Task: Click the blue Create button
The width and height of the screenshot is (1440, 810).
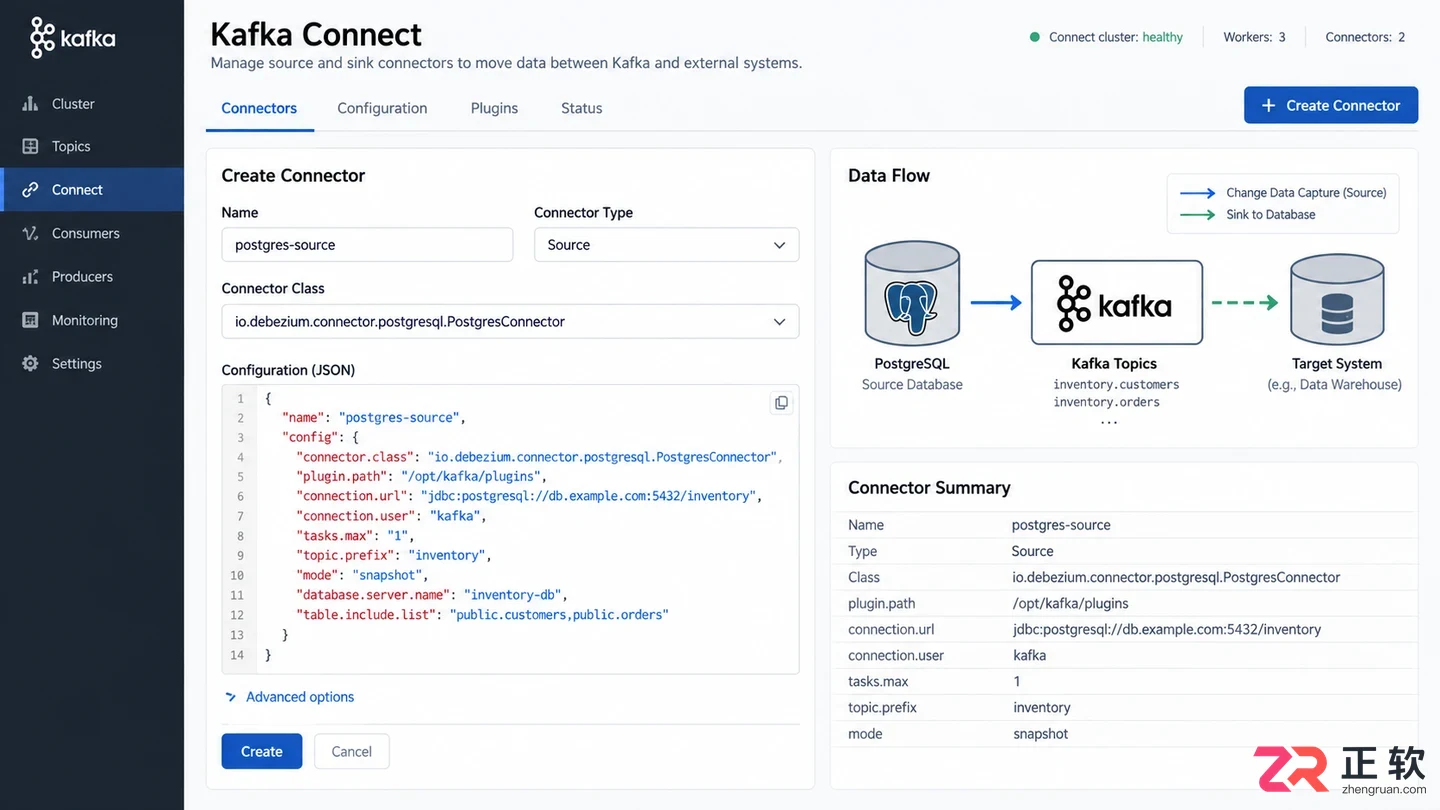Action: click(x=262, y=752)
